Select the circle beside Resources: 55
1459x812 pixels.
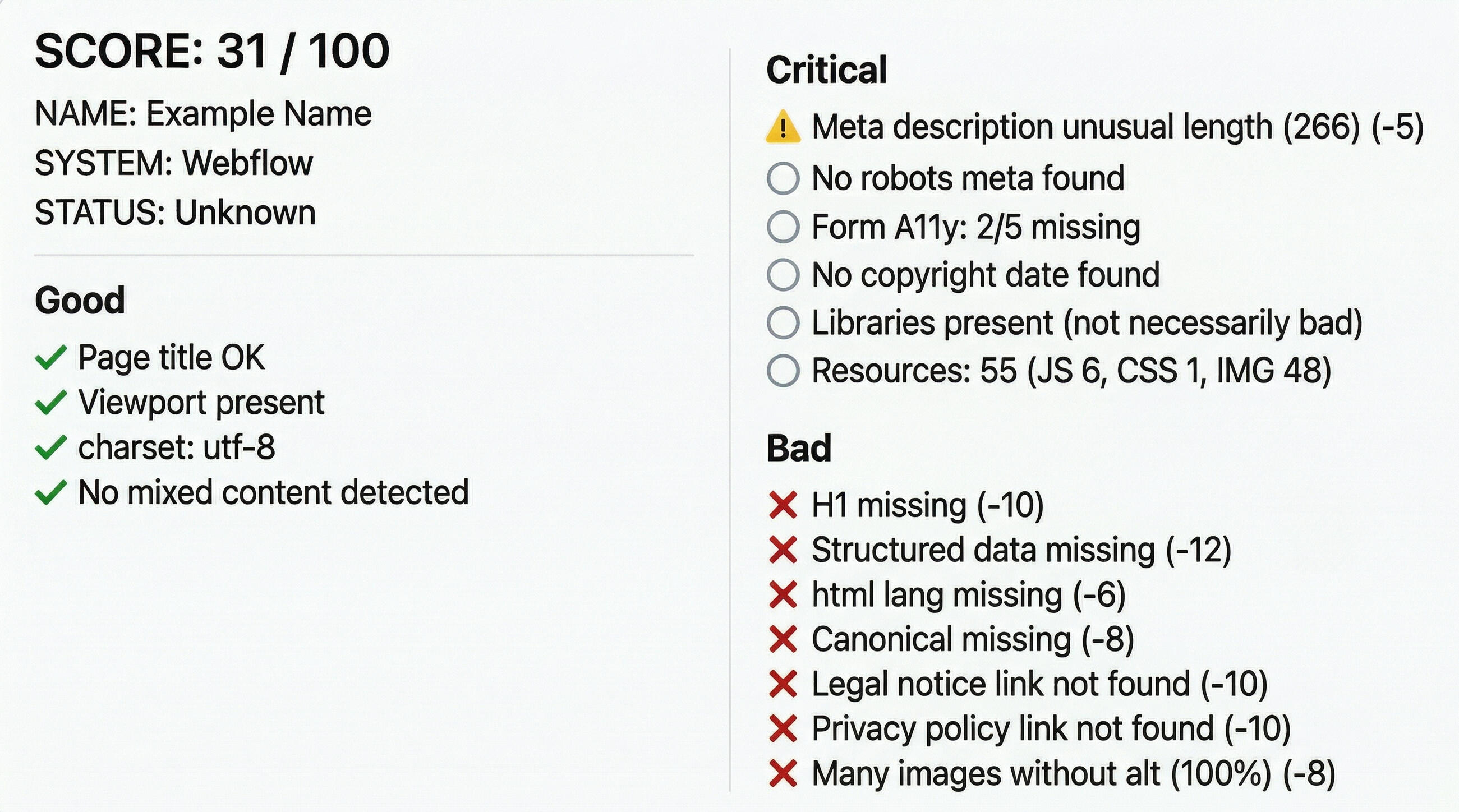tap(783, 371)
